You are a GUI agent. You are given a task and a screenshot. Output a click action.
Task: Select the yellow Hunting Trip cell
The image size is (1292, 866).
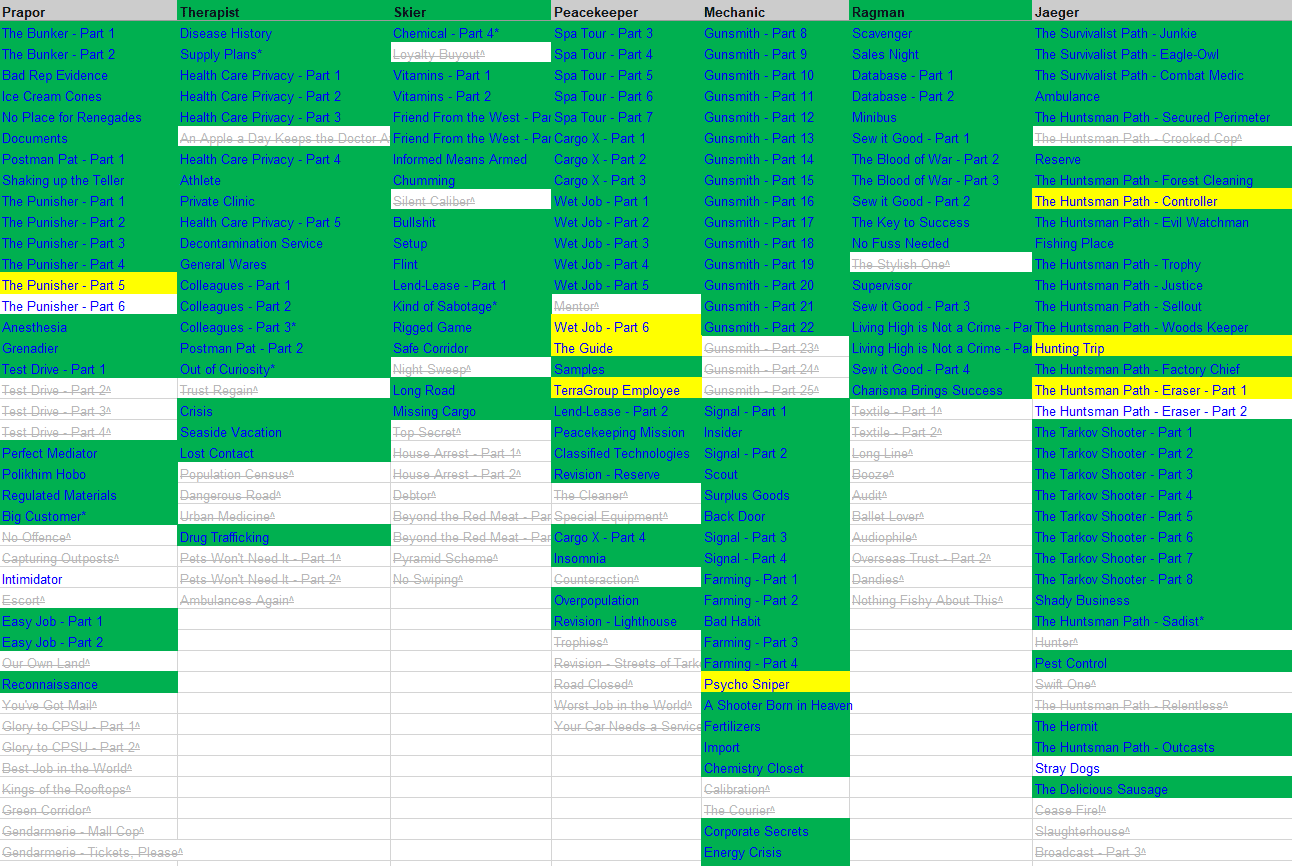point(1162,348)
